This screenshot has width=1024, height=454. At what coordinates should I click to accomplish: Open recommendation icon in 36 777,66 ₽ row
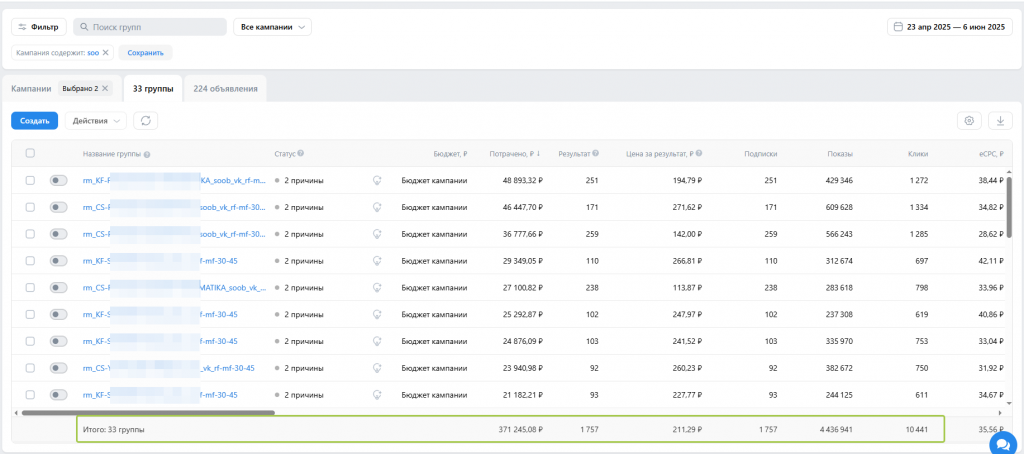(377, 234)
